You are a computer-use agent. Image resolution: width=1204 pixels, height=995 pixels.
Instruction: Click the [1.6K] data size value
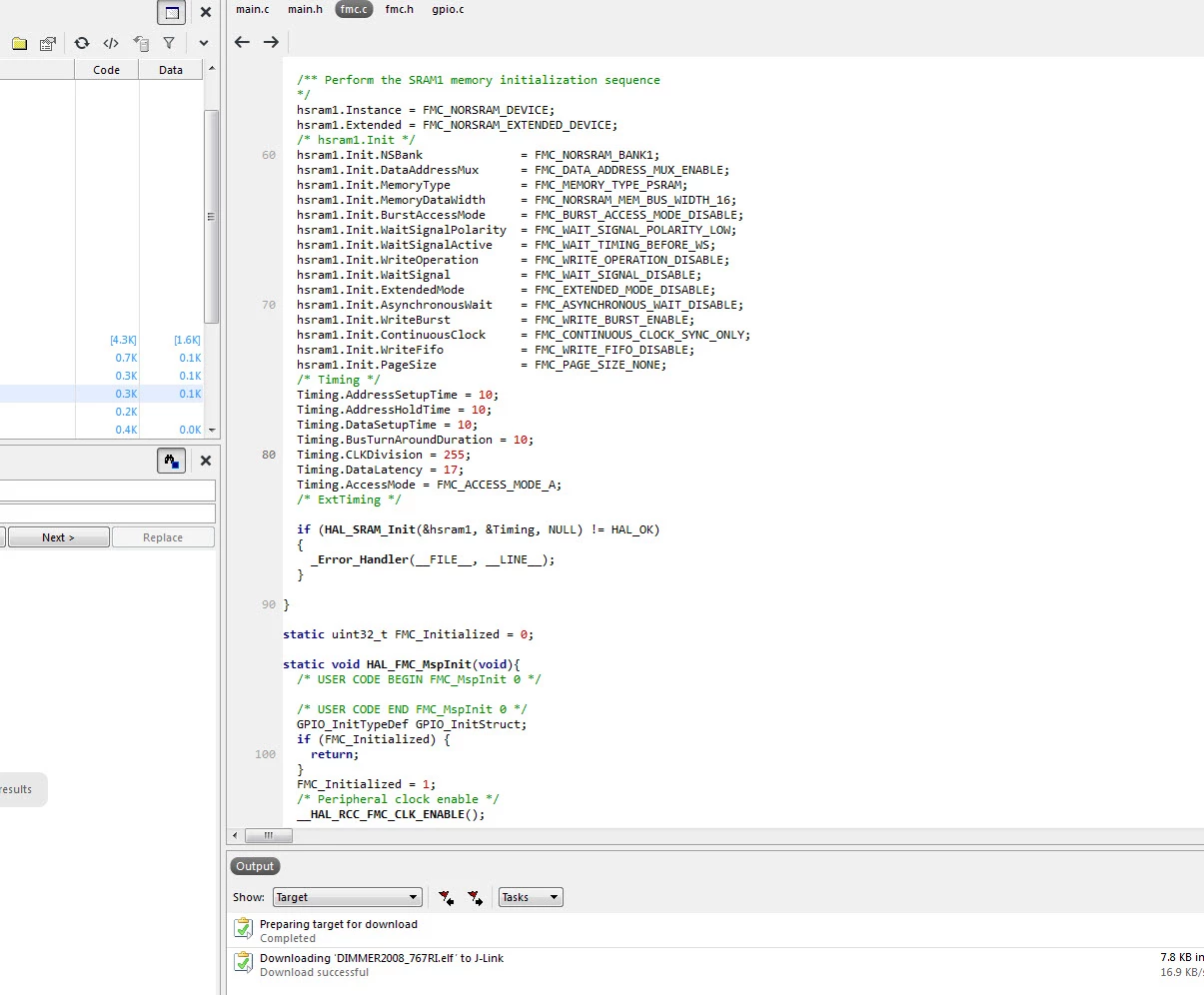(188, 340)
